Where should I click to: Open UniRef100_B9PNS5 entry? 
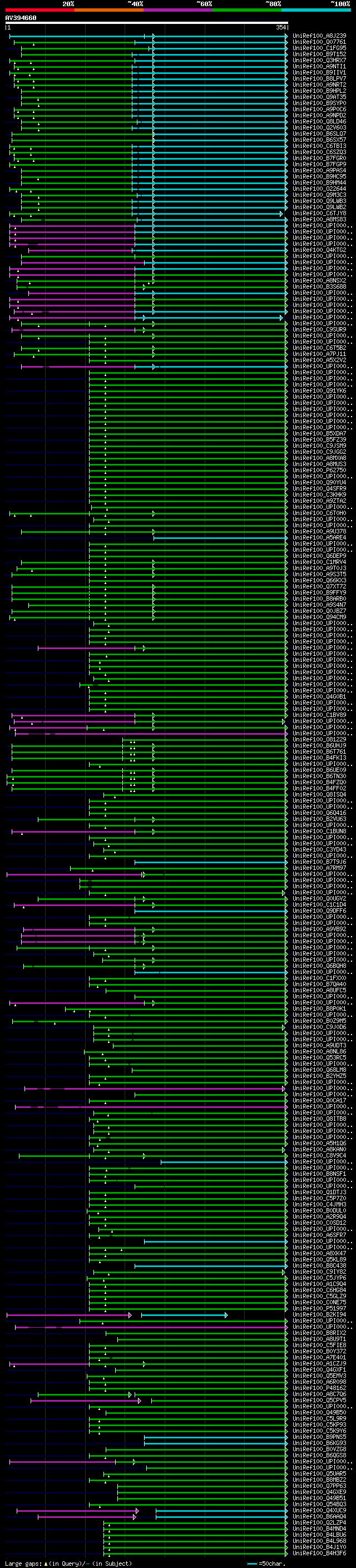click(x=319, y=1437)
